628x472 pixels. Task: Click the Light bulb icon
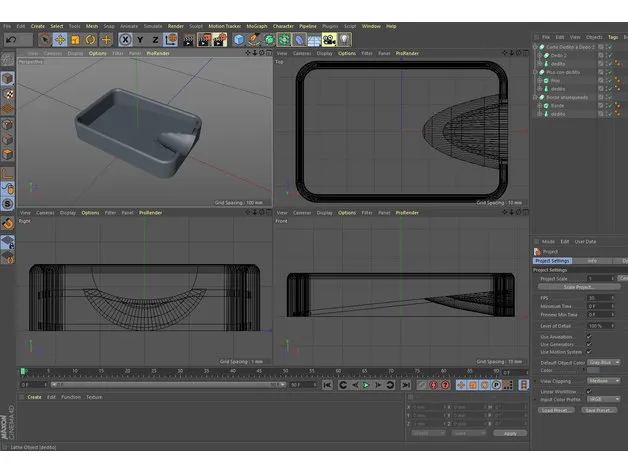coord(344,39)
